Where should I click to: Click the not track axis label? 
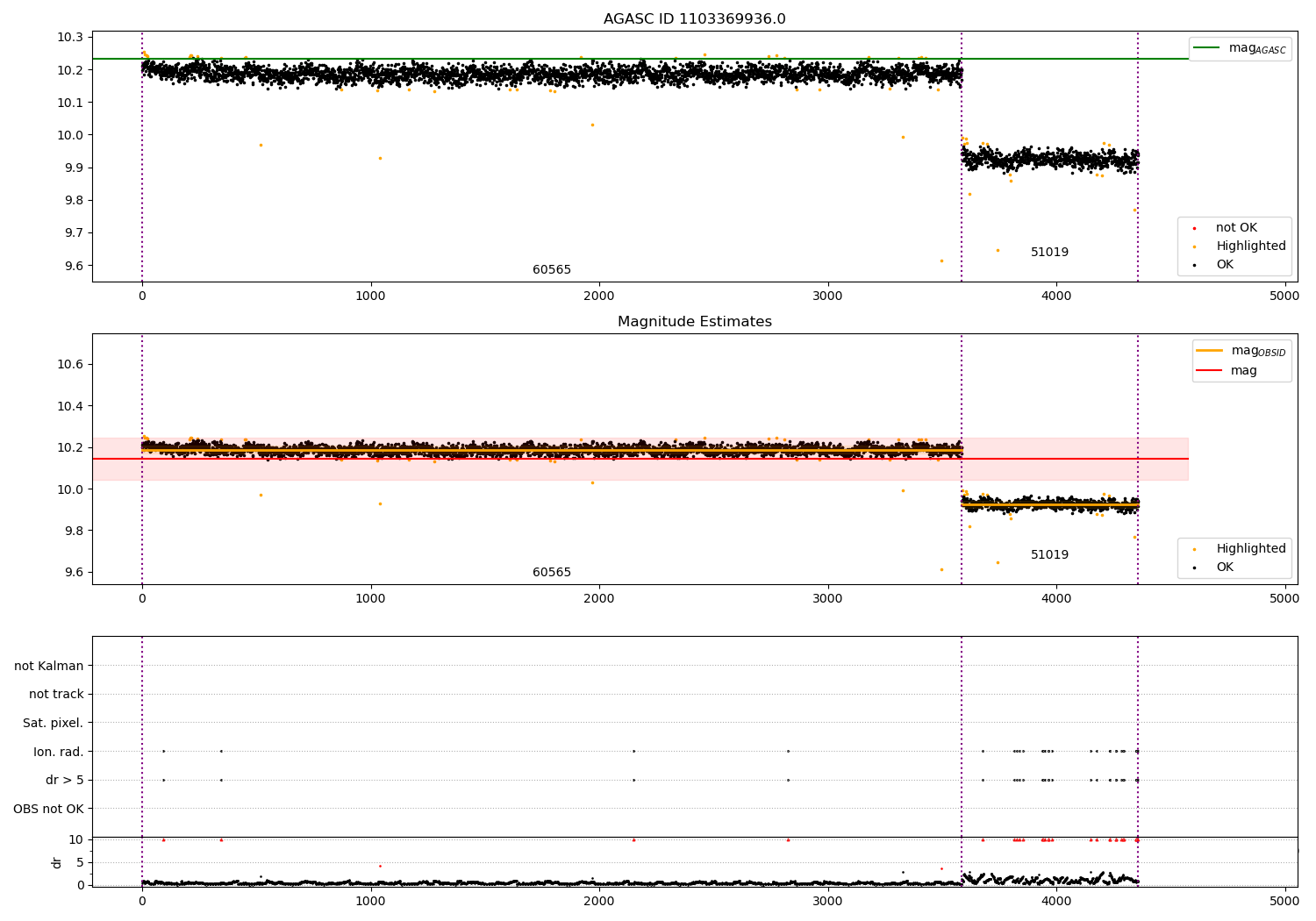56,694
